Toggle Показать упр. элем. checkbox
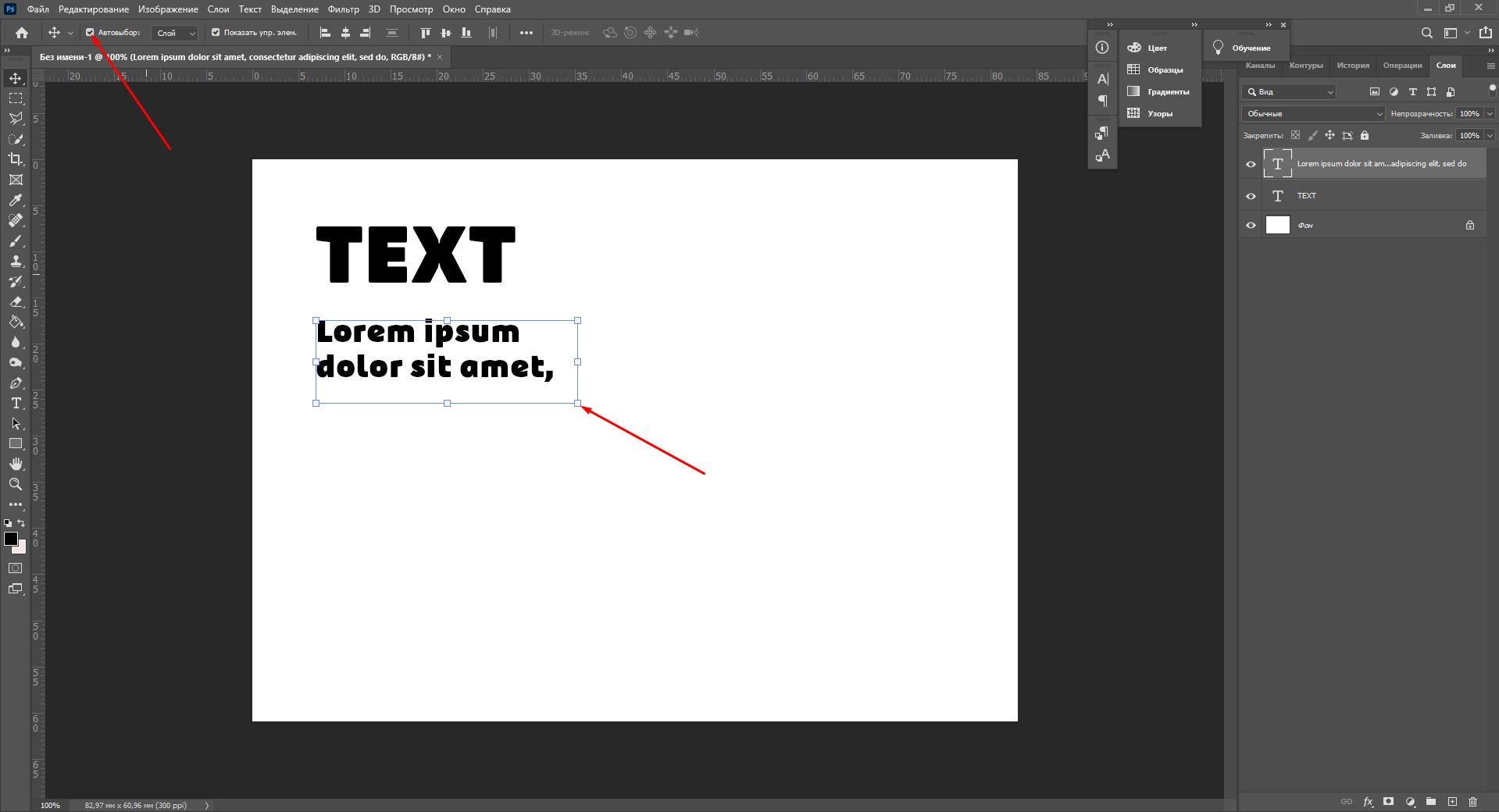 [x=216, y=33]
